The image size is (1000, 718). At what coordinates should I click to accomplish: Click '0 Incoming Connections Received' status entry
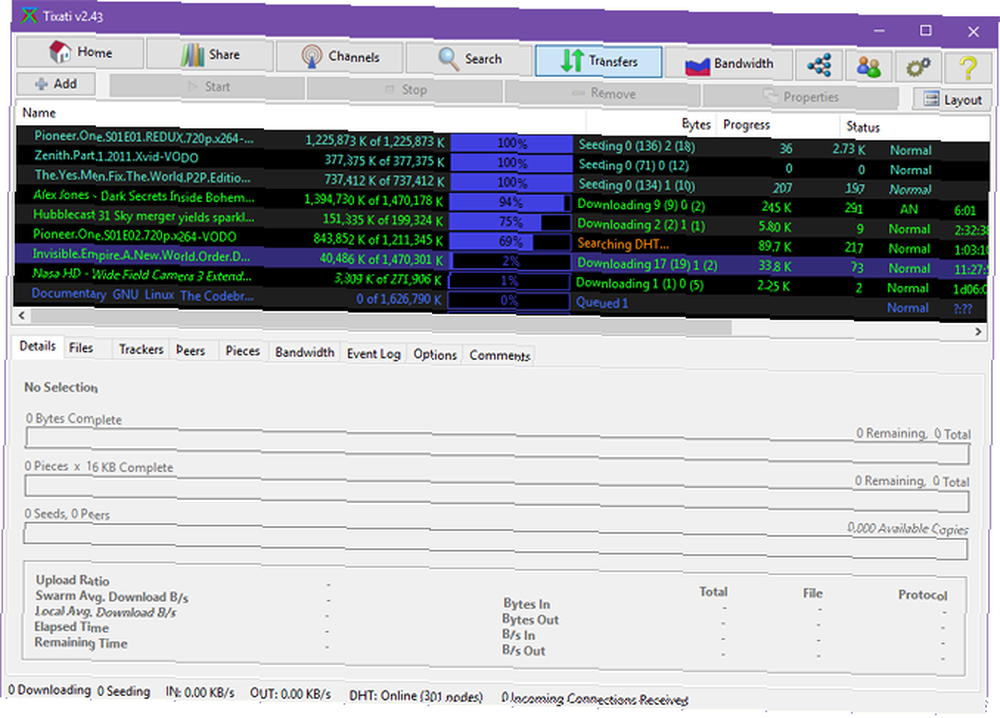[594, 699]
